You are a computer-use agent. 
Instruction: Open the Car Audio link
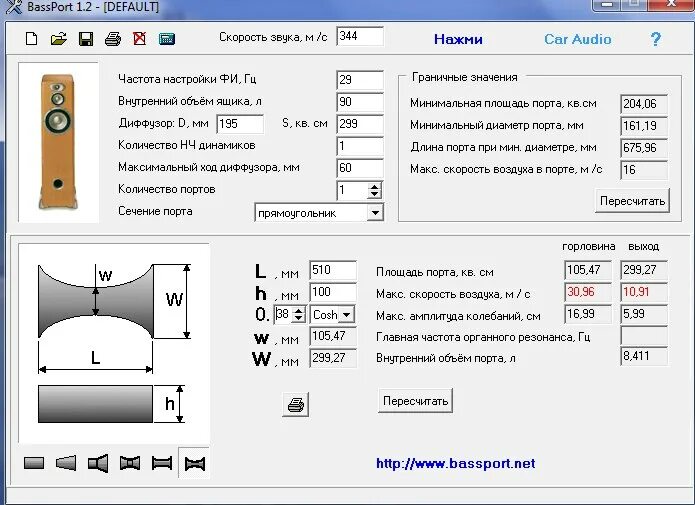click(x=578, y=39)
